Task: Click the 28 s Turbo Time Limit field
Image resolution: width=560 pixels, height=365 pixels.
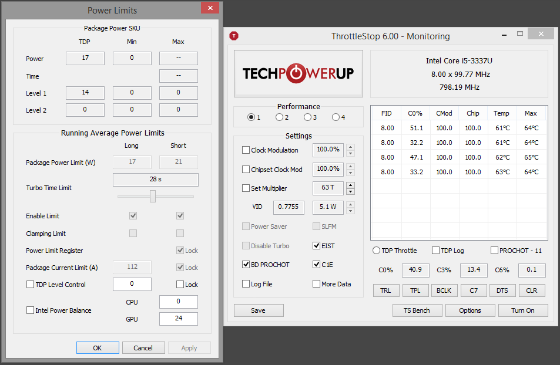Action: (x=156, y=180)
